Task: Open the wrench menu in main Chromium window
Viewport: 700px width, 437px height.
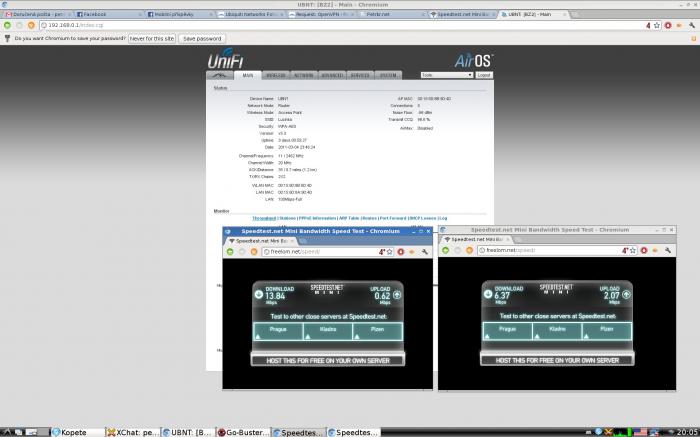Action: pyautogui.click(x=692, y=25)
